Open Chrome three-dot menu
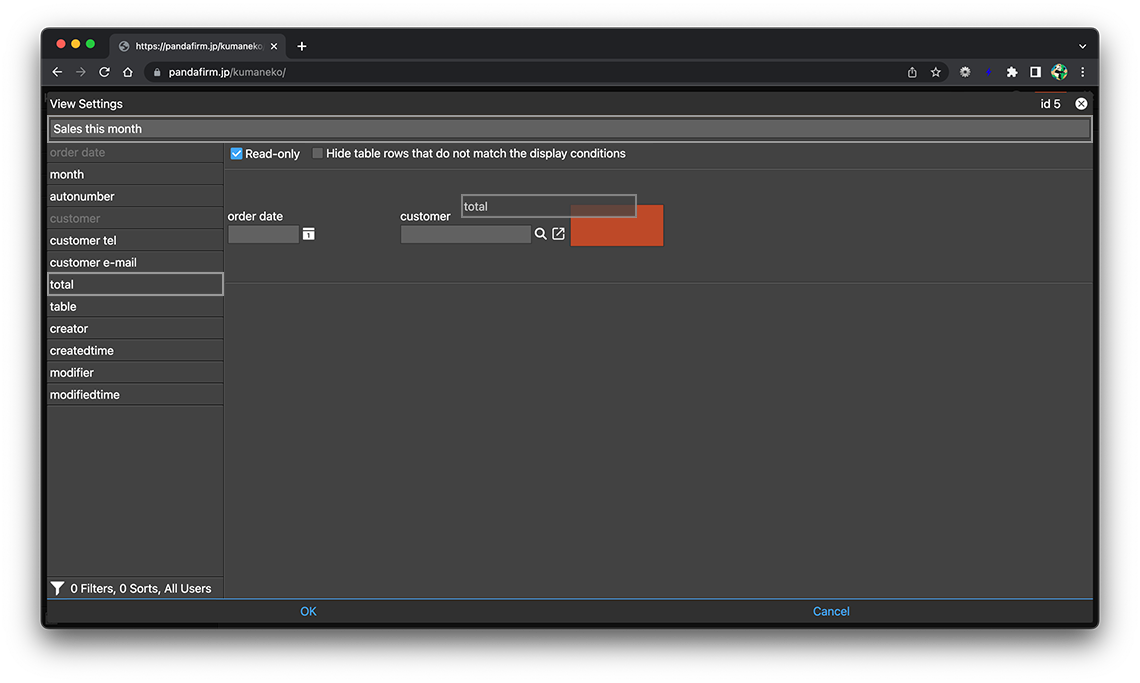 click(x=1082, y=72)
